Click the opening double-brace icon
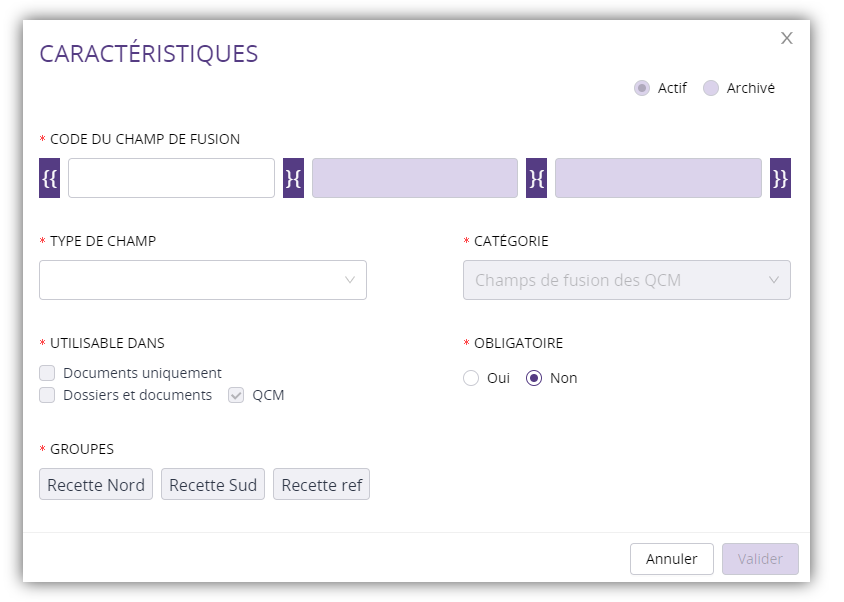Screen dimensions: 844x602 (x=50, y=178)
